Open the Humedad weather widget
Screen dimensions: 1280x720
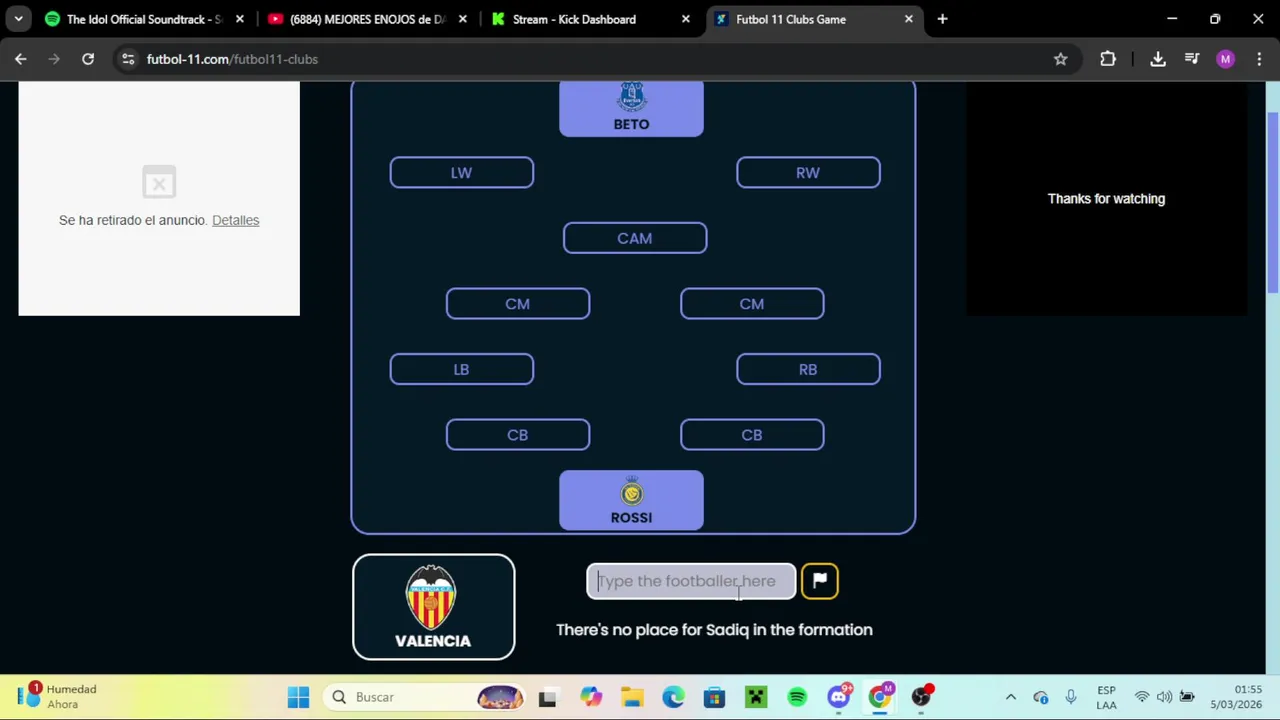tap(58, 697)
